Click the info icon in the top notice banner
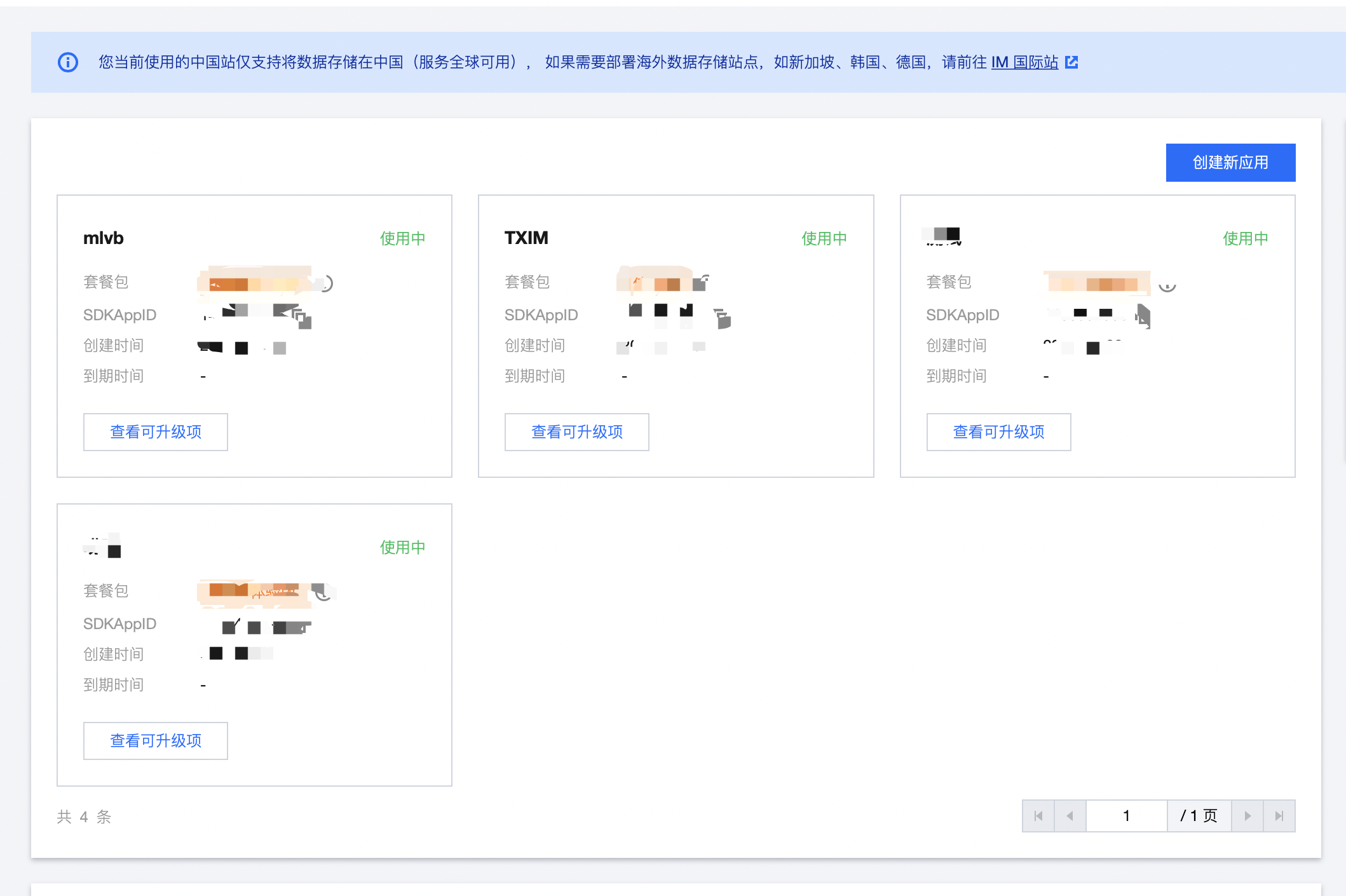 68,62
